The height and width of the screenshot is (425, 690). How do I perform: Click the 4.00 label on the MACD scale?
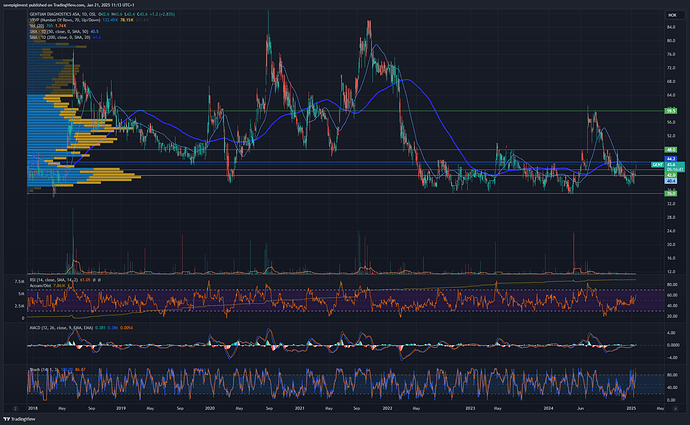672,333
